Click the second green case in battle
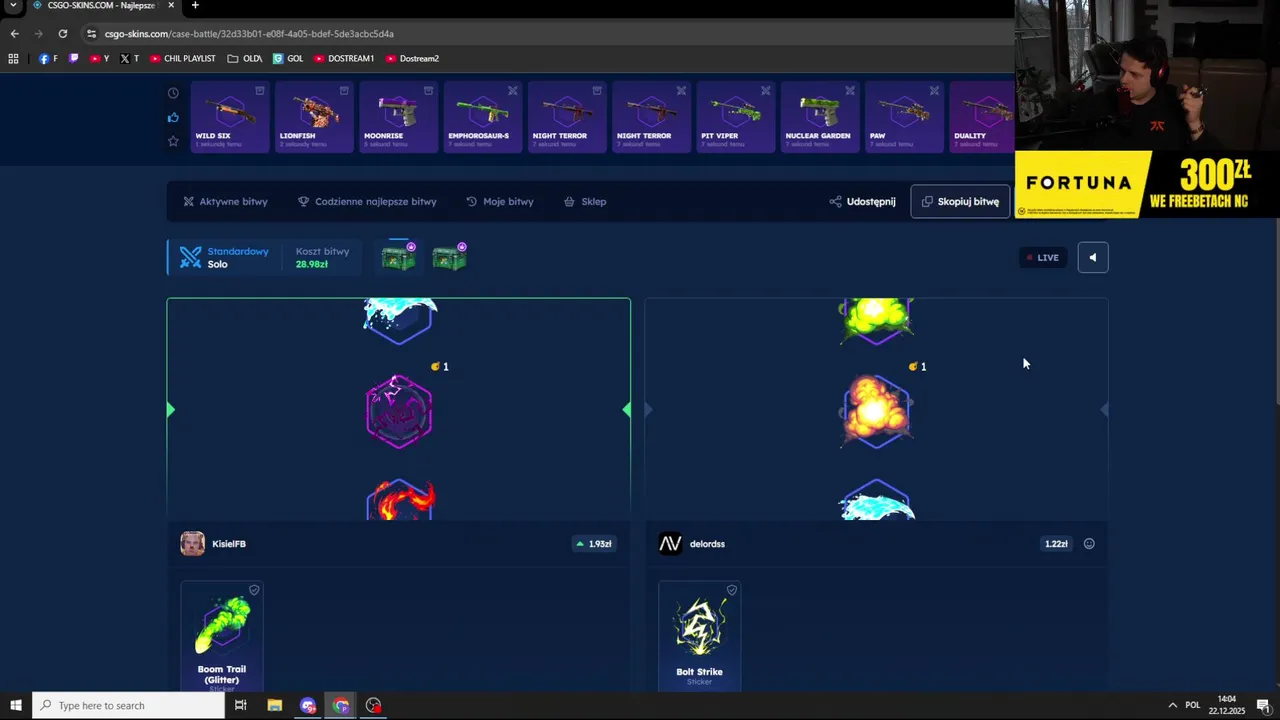This screenshot has height=720, width=1280. tap(449, 257)
